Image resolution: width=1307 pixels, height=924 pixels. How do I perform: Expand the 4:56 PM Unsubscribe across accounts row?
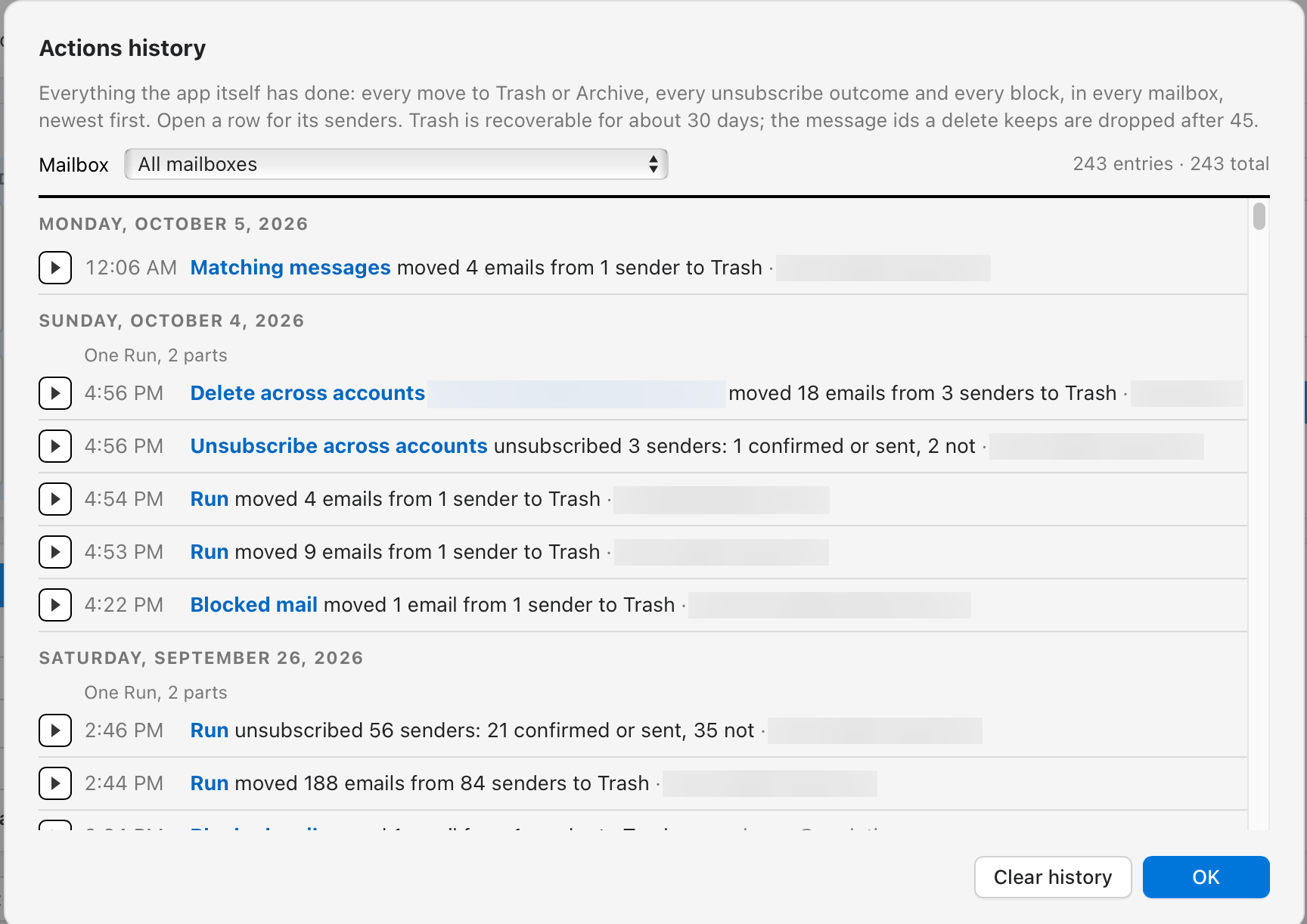[55, 446]
